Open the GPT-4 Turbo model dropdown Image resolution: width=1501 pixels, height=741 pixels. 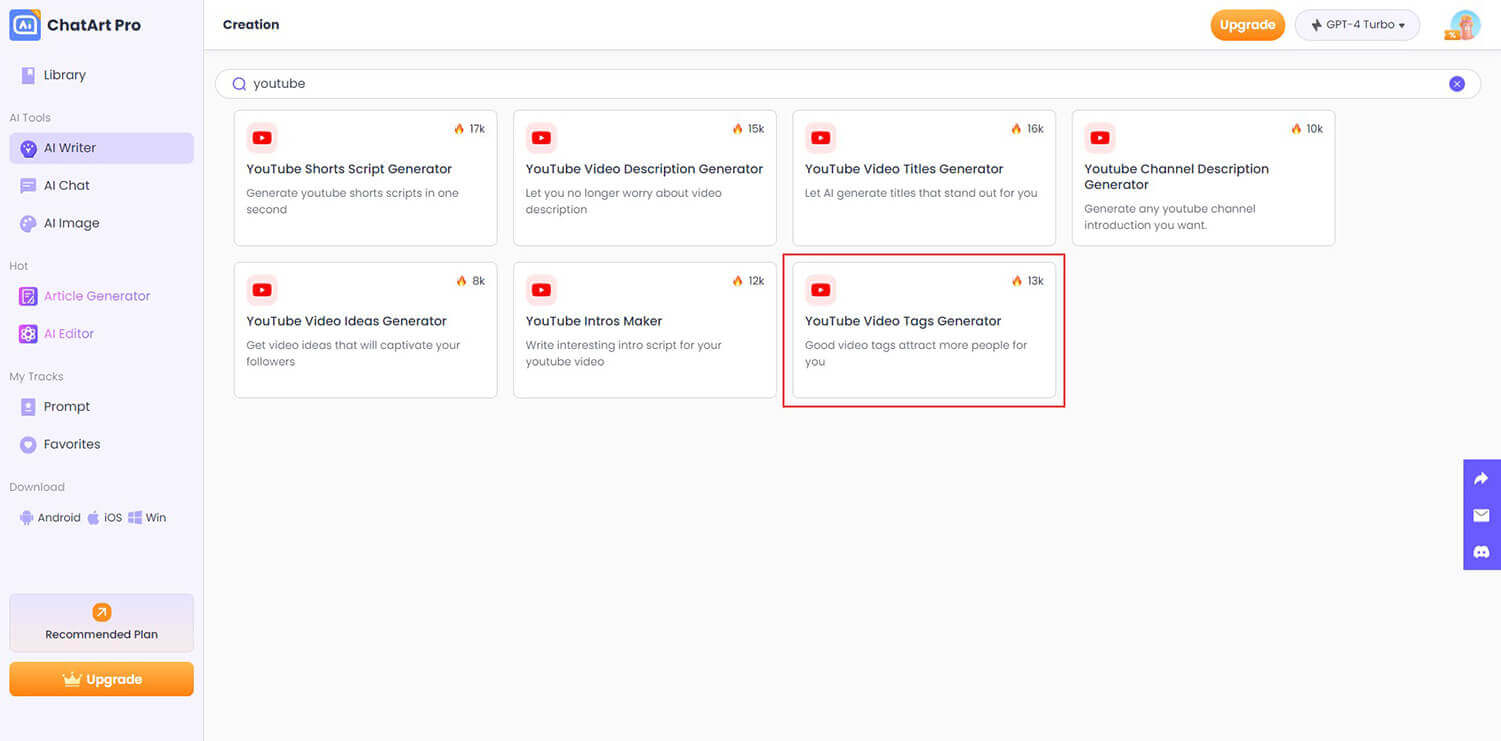point(1357,25)
